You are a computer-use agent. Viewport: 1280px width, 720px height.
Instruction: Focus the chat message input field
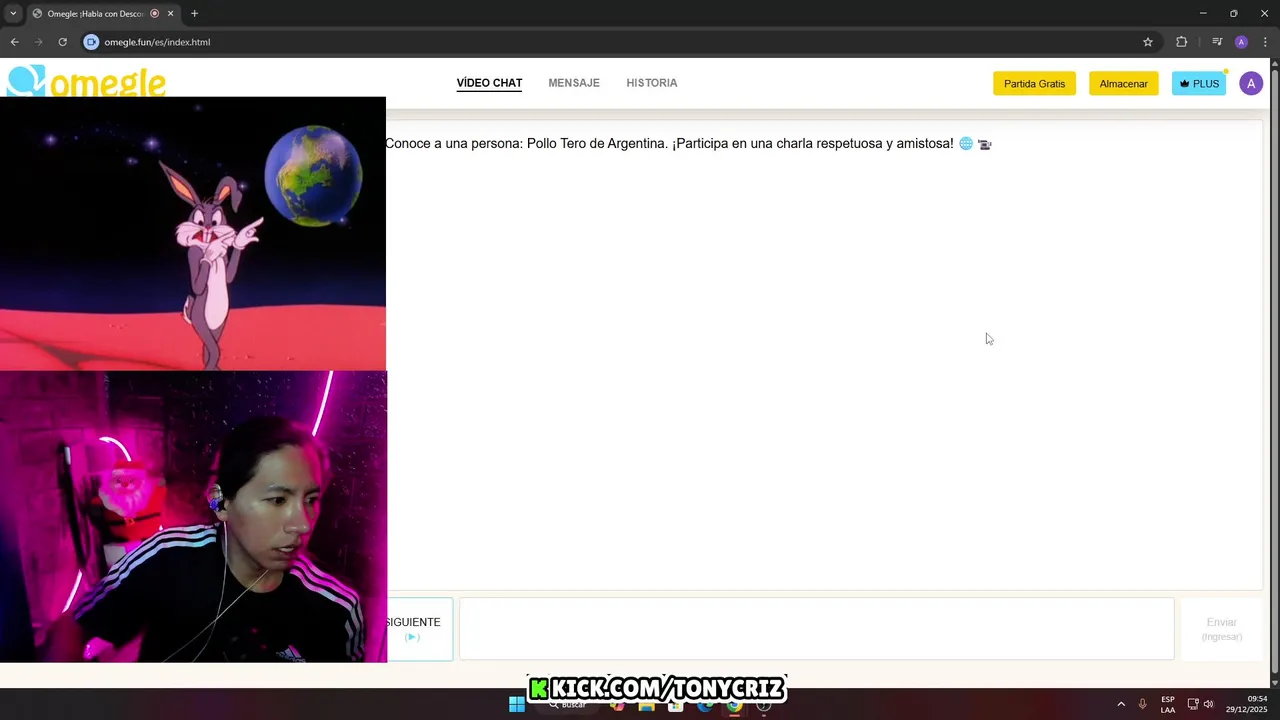pos(816,629)
